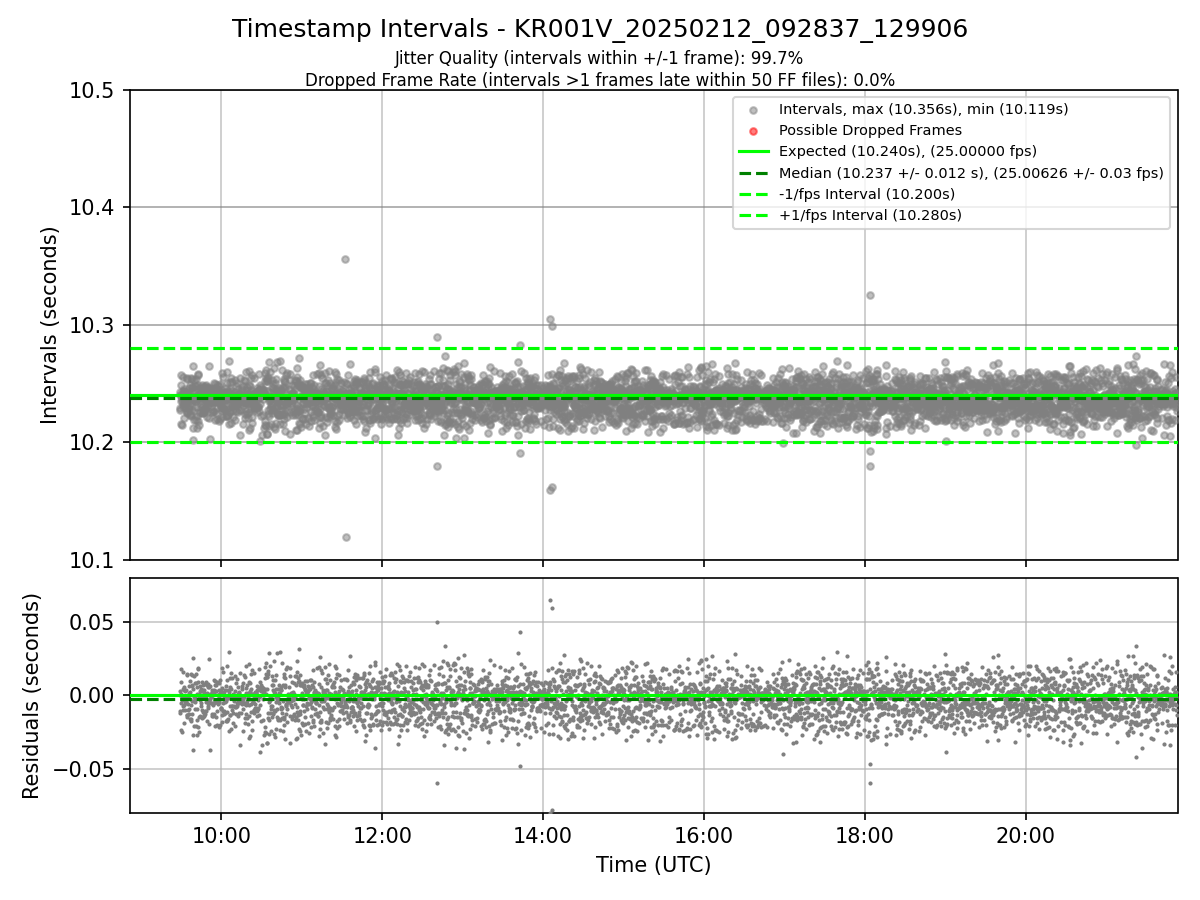Click the x-axis tick label '14:00'
Screen dimensions: 1200x900
coord(543,835)
